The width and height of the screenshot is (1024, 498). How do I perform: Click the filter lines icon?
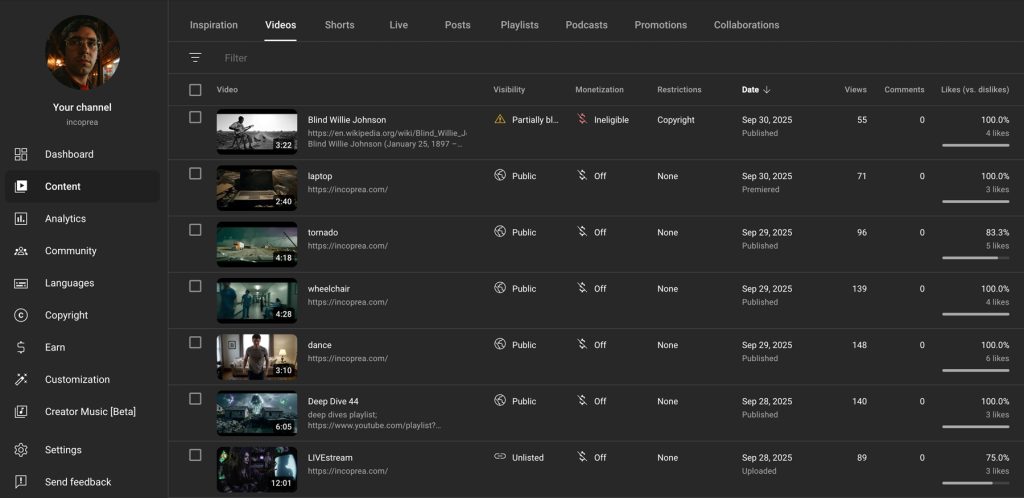[x=195, y=58]
